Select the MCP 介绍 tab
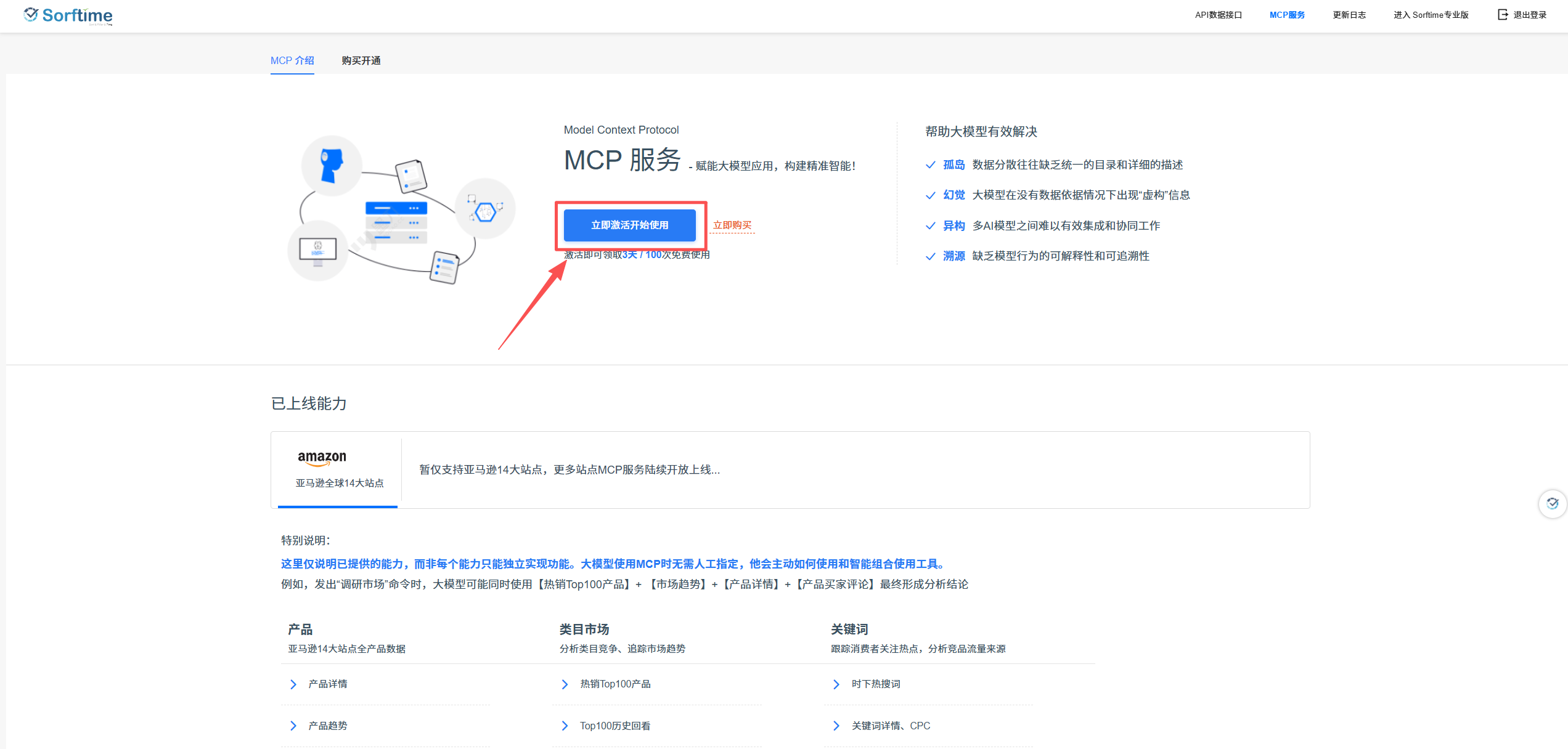The image size is (1568, 749). (292, 60)
